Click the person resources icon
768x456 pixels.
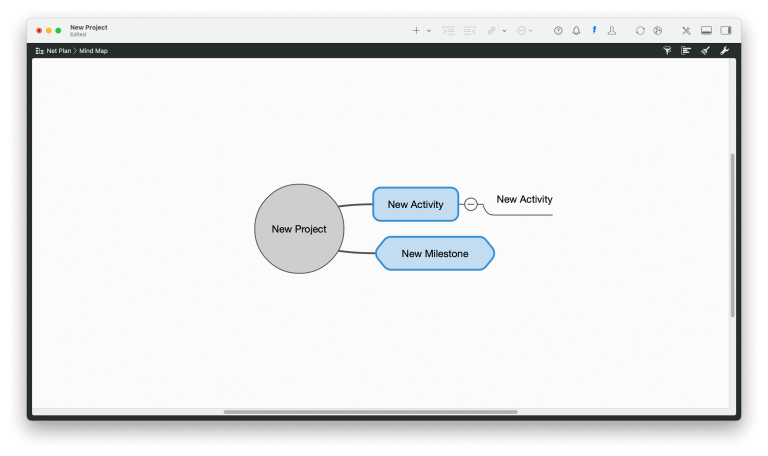coord(612,30)
